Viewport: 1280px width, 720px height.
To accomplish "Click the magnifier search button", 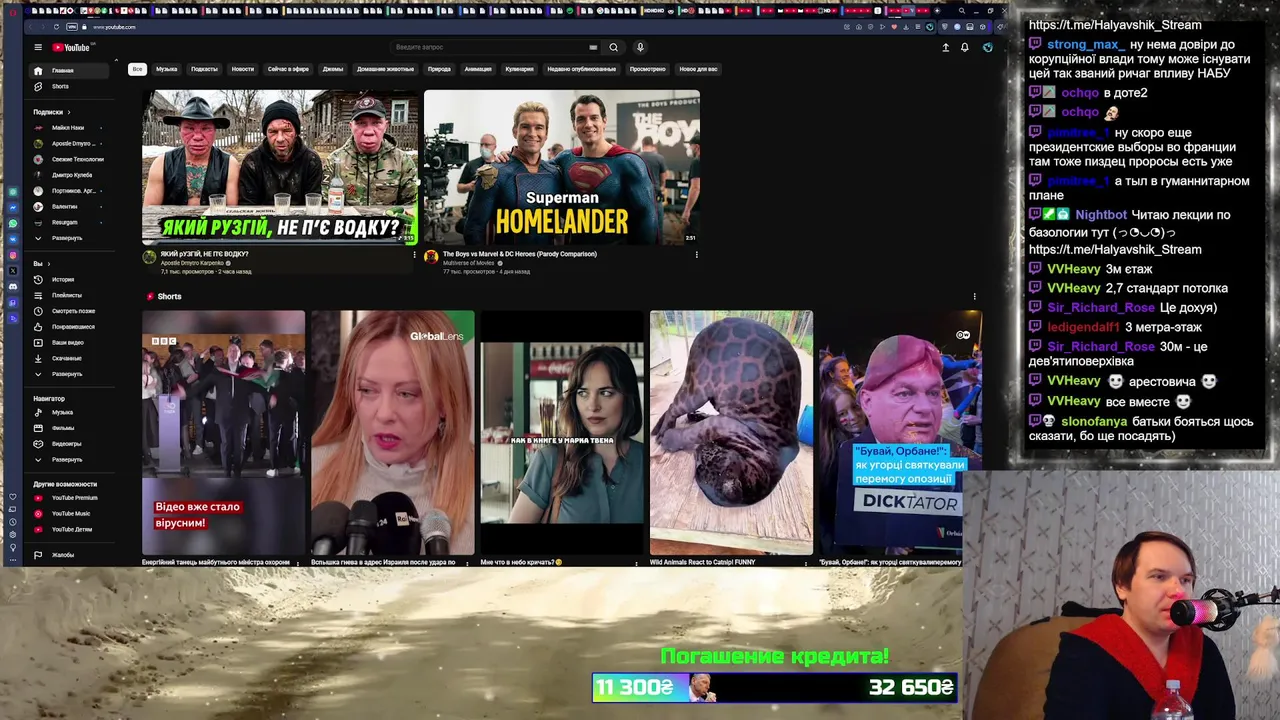I will click(614, 47).
